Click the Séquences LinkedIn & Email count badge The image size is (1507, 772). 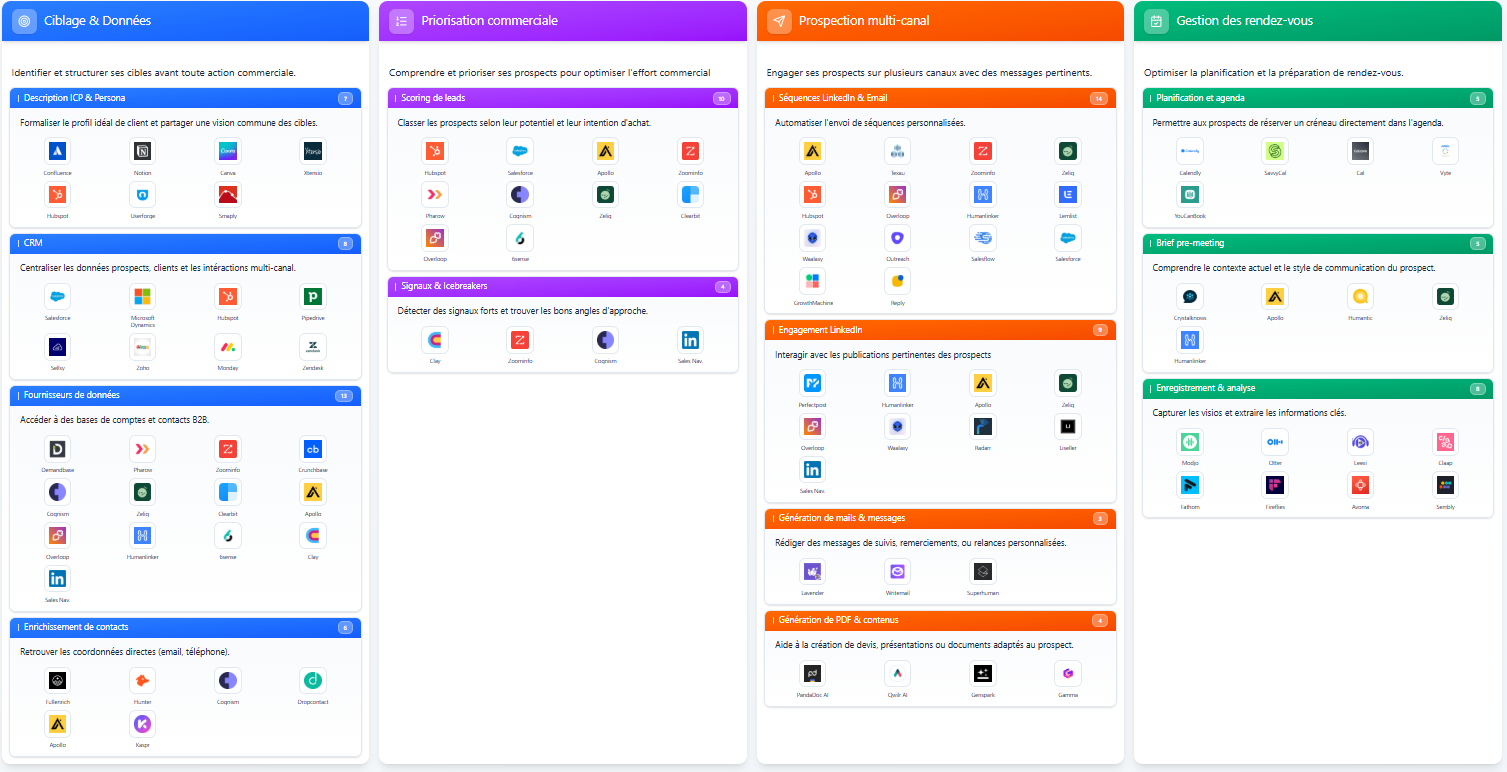pyautogui.click(x=1099, y=98)
